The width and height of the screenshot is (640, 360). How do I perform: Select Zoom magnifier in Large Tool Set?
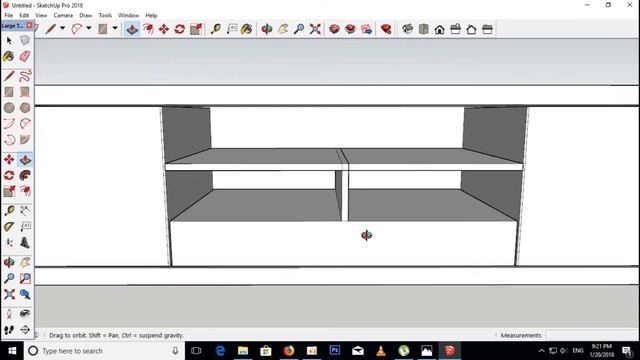pyautogui.click(x=9, y=278)
